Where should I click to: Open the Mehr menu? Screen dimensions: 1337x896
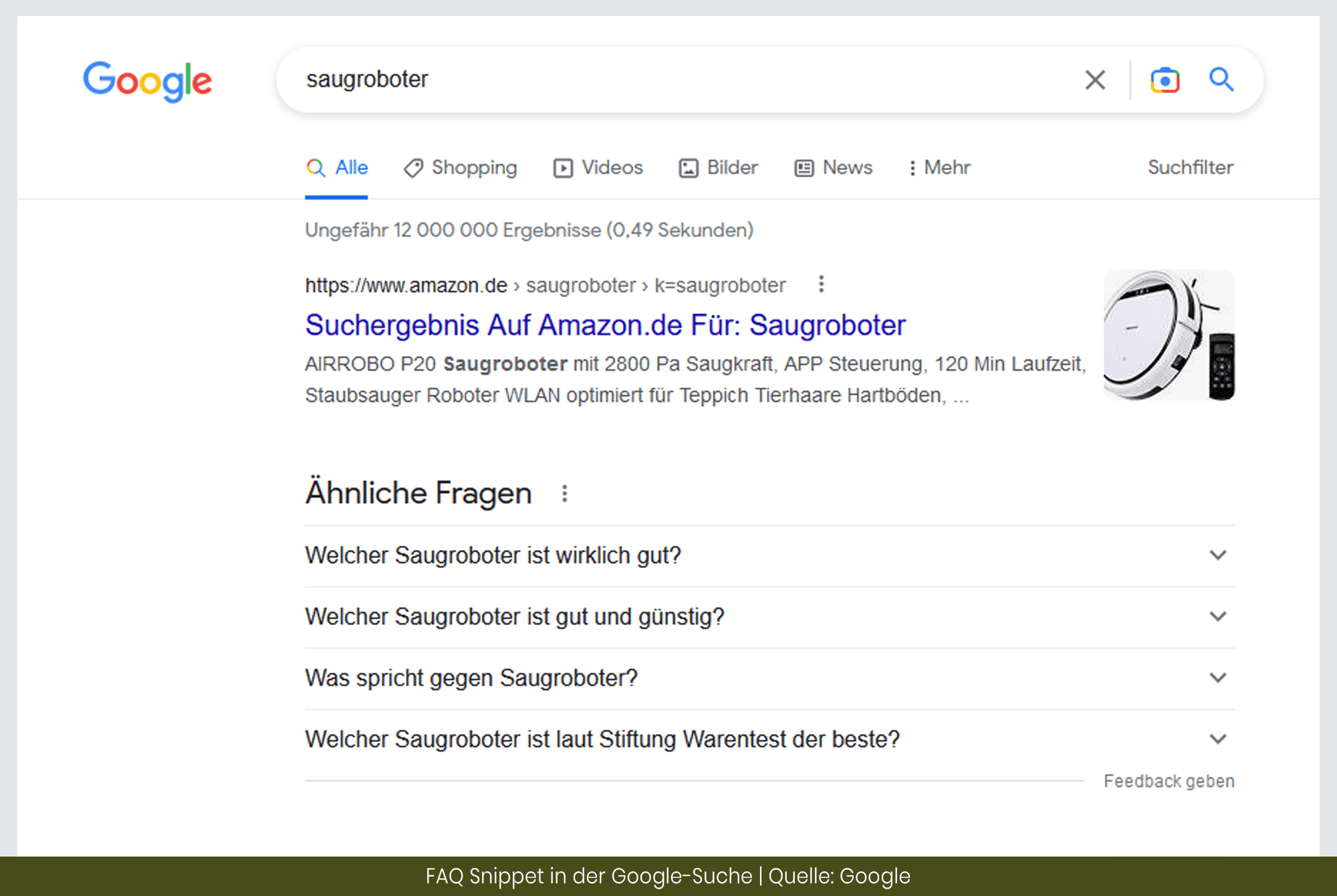tap(939, 168)
